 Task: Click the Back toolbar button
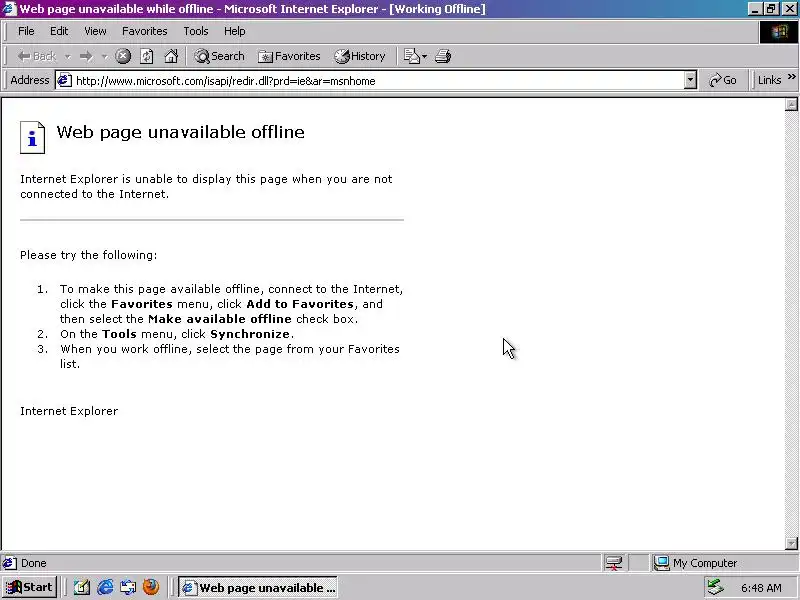[36, 56]
